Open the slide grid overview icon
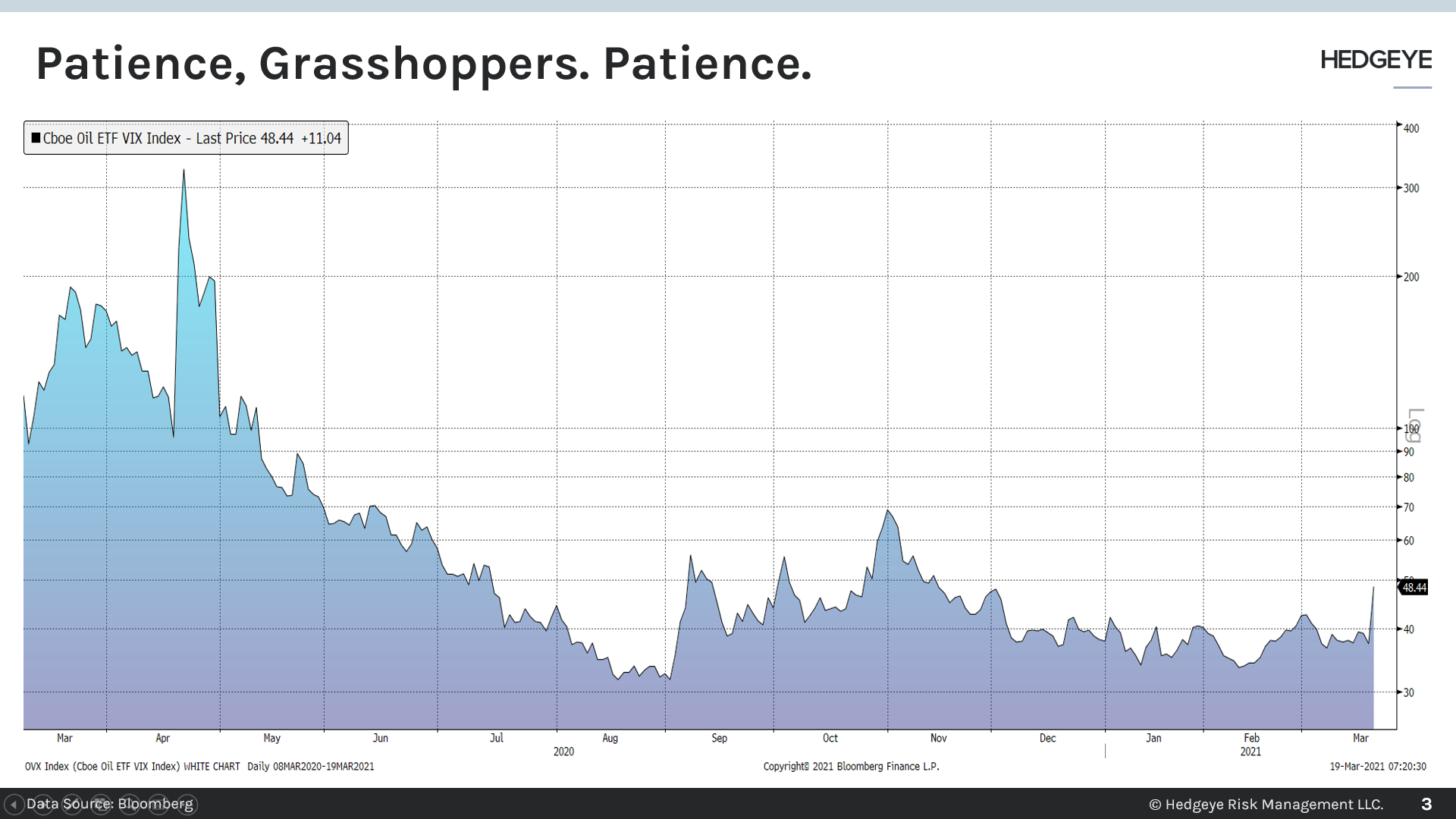Viewport: 1456px width, 819px height. [100, 805]
